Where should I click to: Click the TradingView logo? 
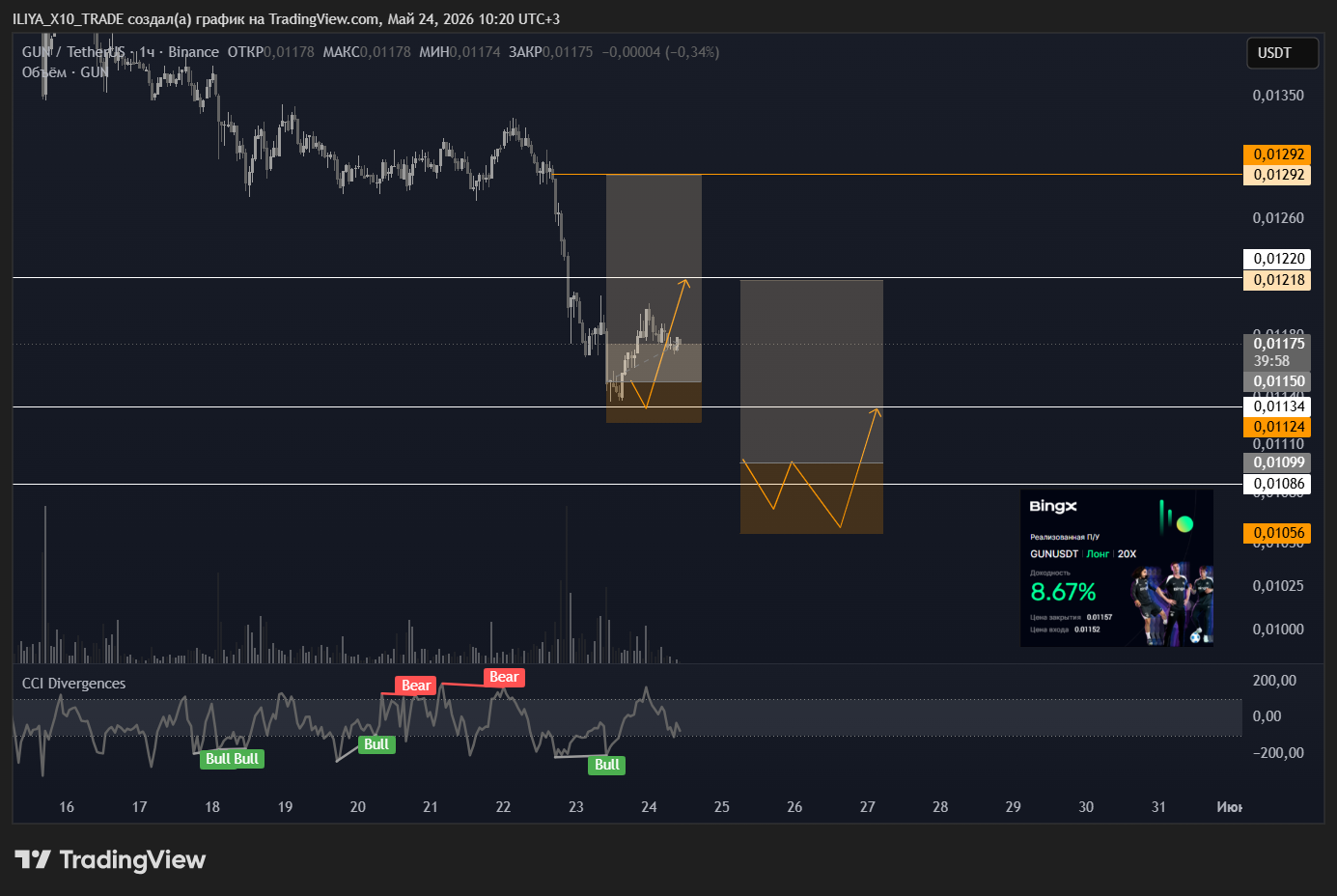(110, 859)
